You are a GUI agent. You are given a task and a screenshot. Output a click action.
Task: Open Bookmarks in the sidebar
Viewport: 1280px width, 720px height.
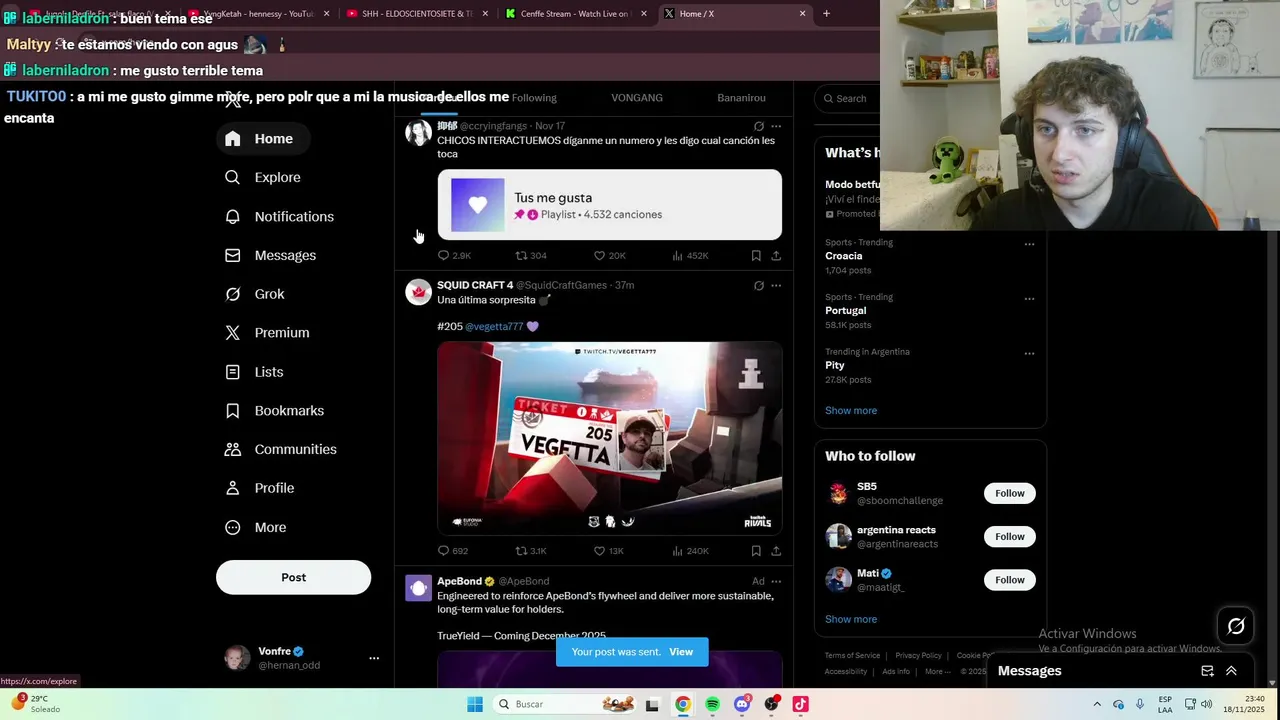[274, 411]
